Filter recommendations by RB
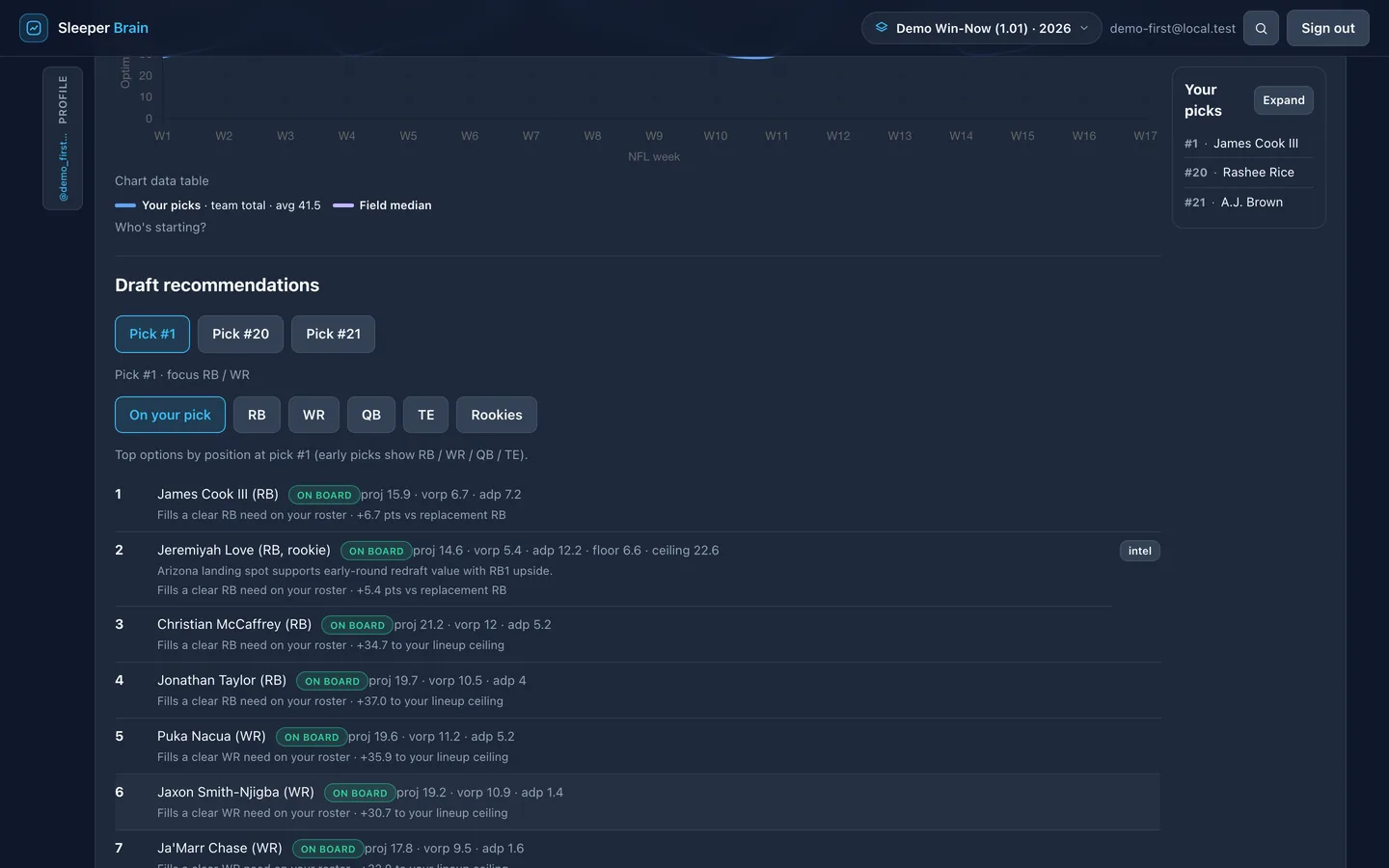1389x868 pixels. pyautogui.click(x=257, y=415)
